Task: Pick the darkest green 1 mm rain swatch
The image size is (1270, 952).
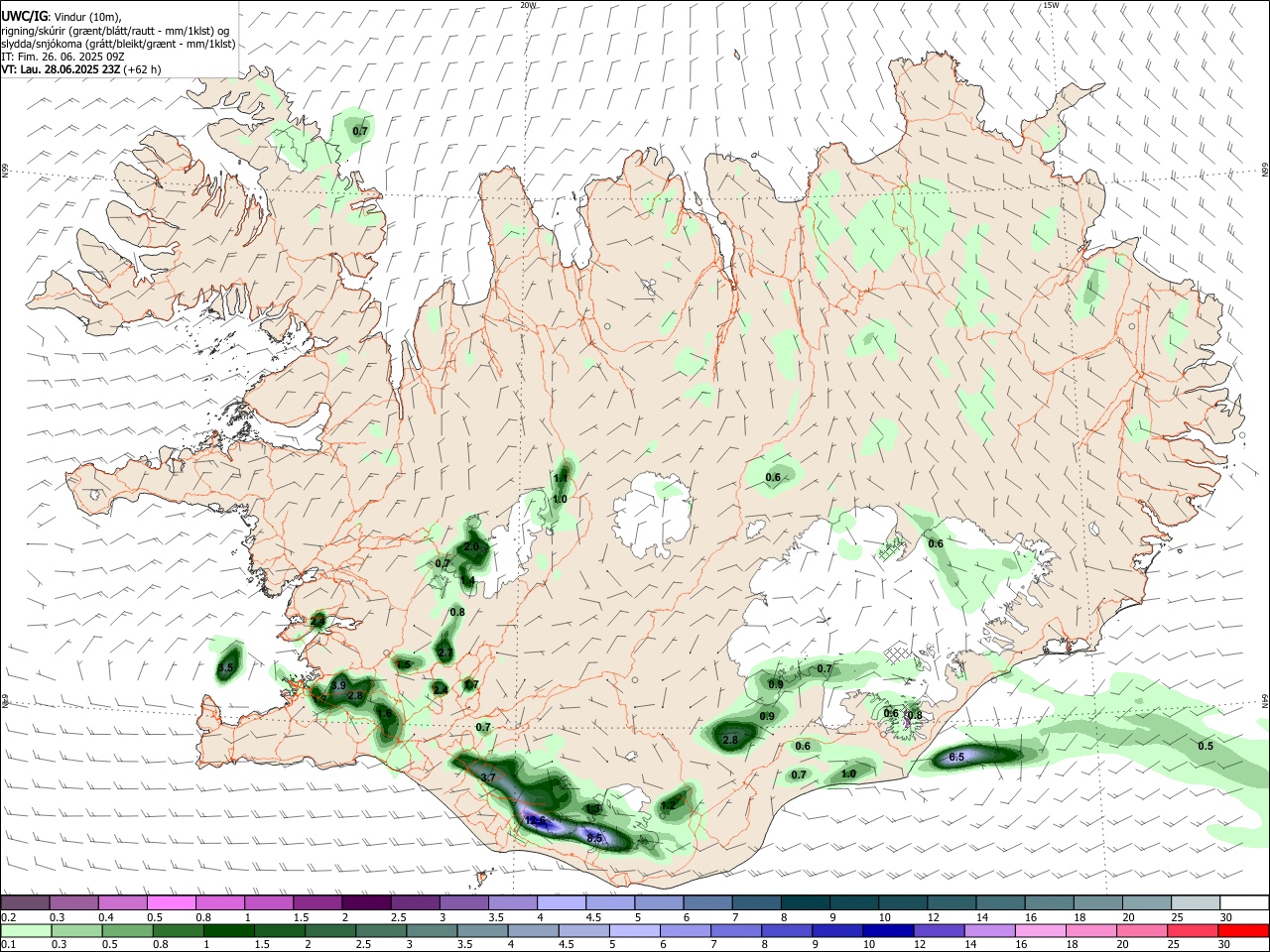Action: (228, 931)
